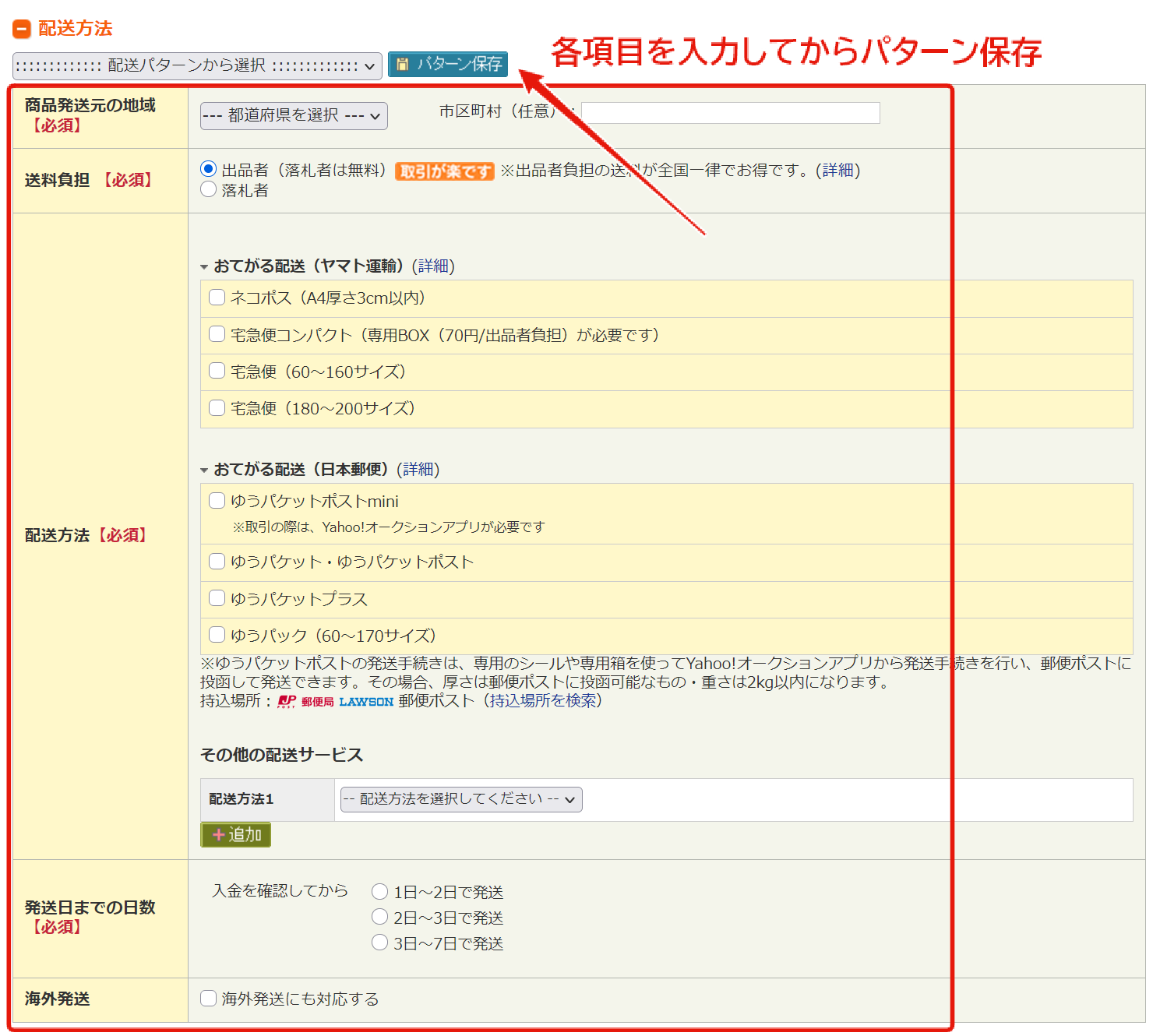
Task: Open the 配送パターンから選択 dropdown
Action: click(197, 66)
